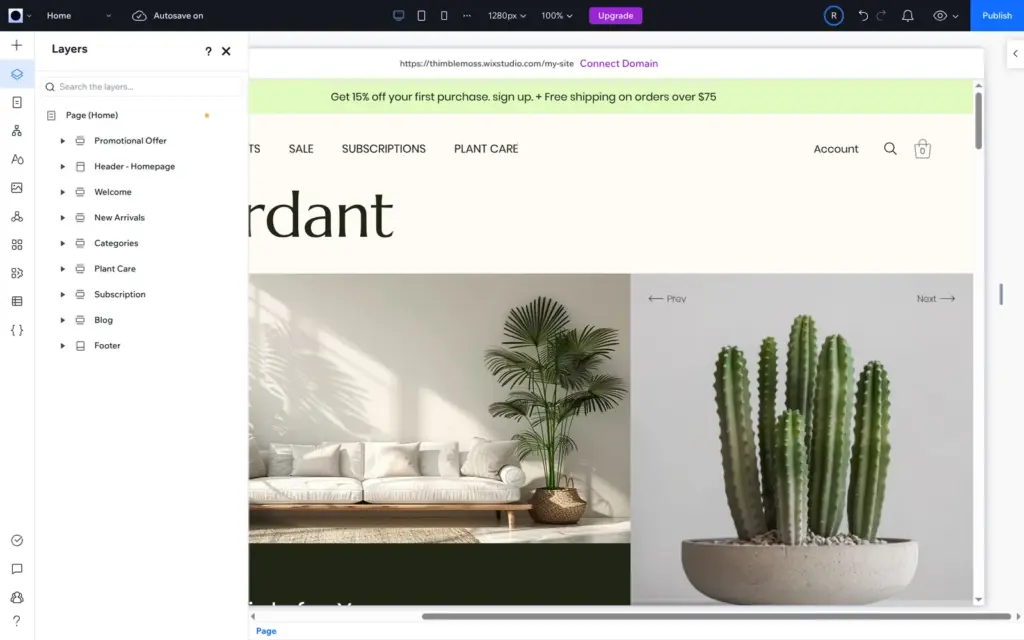This screenshot has height=640, width=1024.
Task: Open the Pages icon in sidebar
Action: point(17,103)
